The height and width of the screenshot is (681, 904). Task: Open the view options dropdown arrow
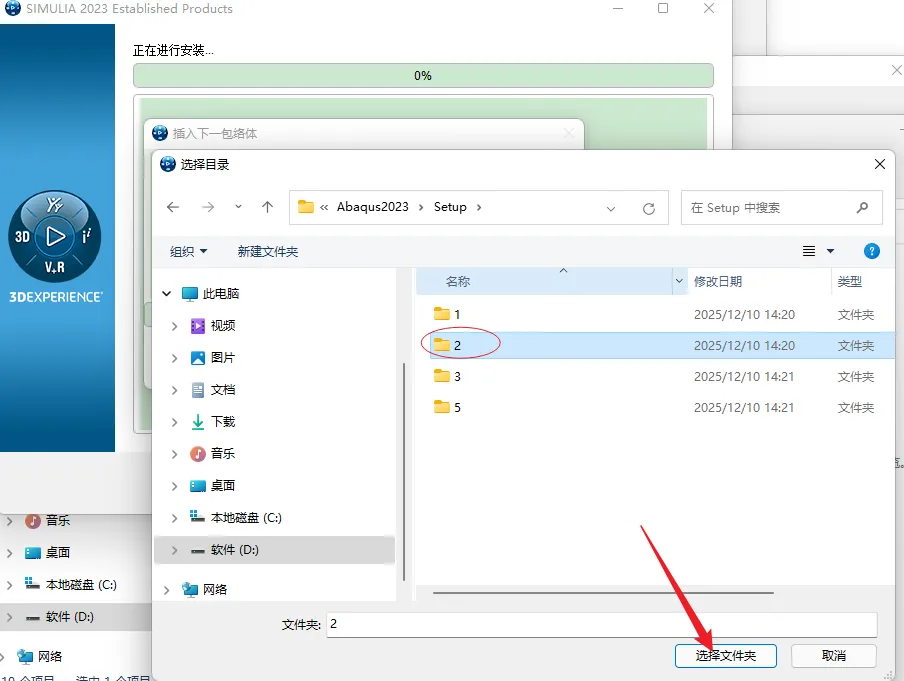point(830,251)
